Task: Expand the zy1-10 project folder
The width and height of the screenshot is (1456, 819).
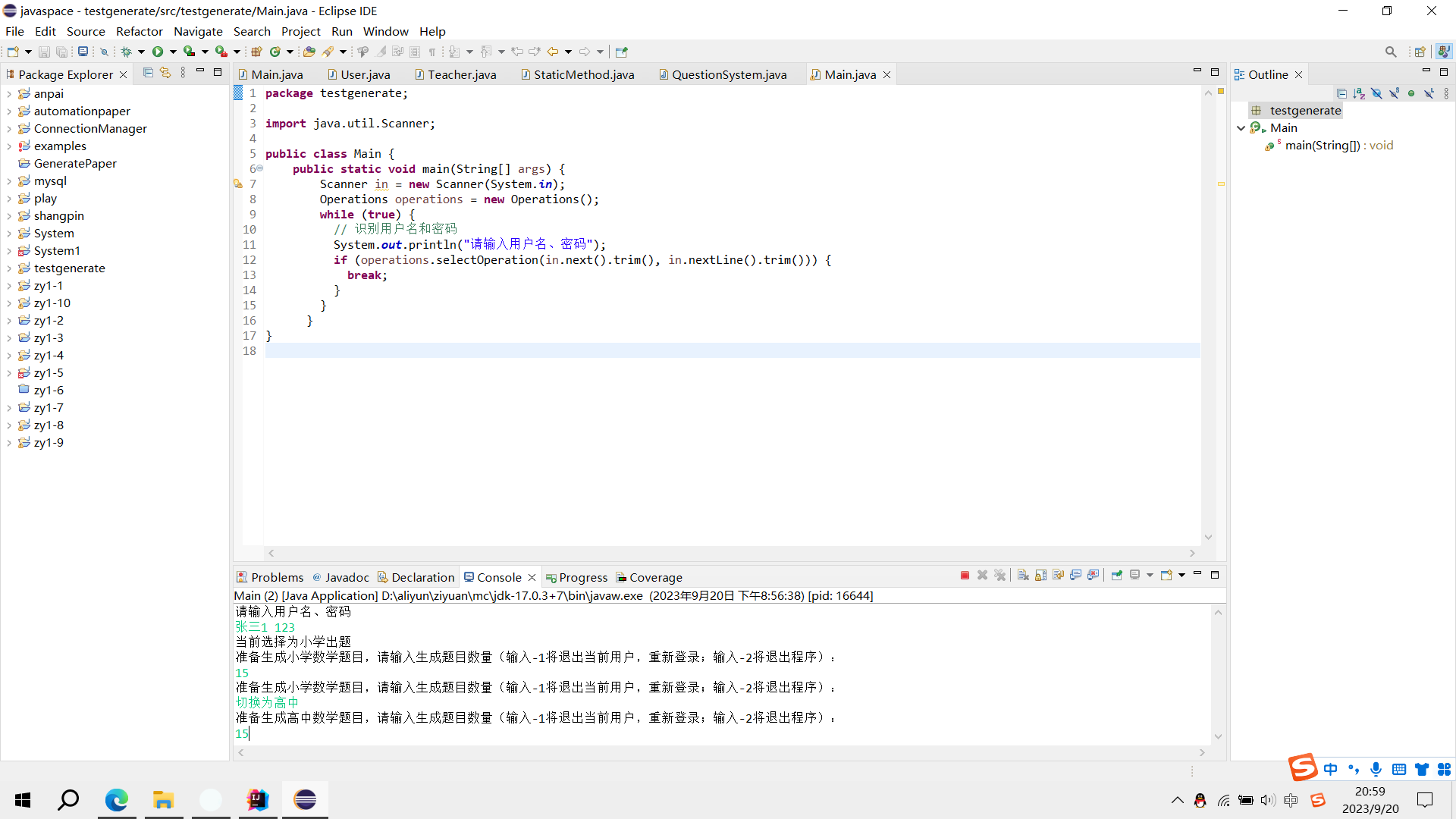Action: point(10,302)
